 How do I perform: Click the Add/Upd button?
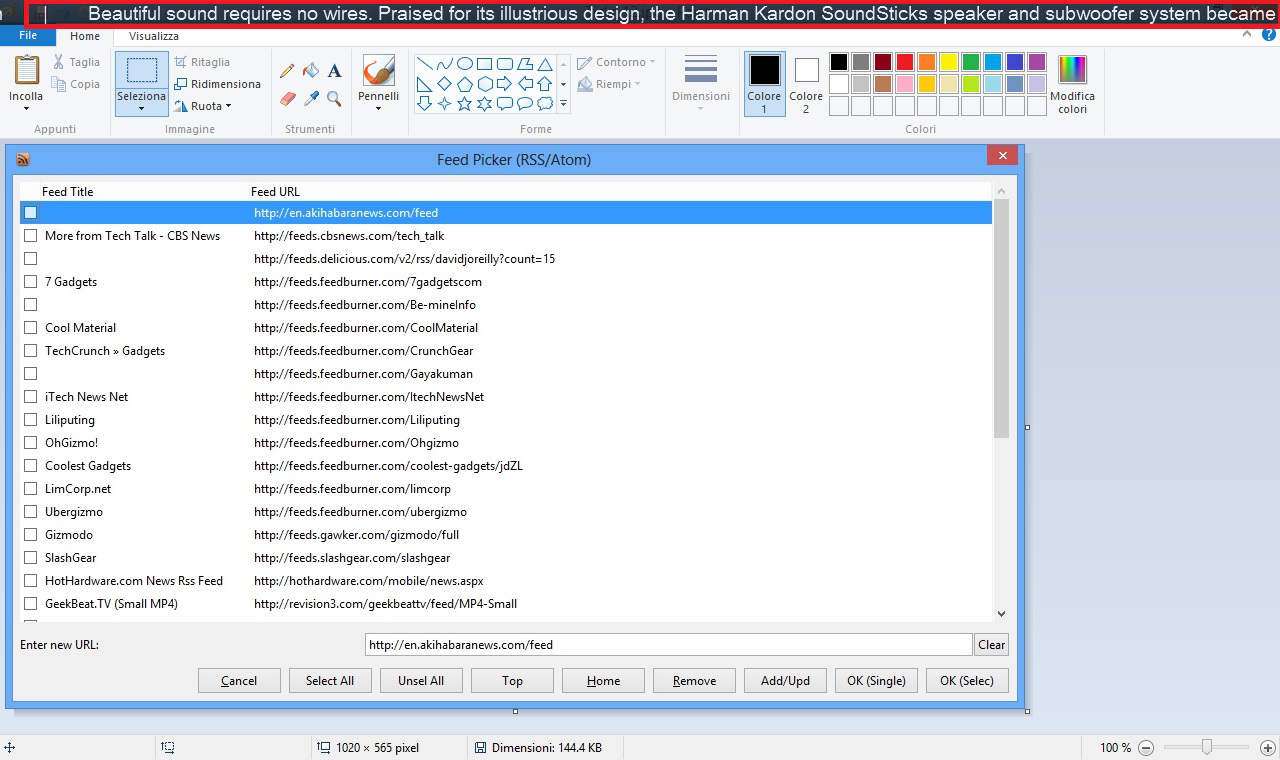click(x=785, y=681)
